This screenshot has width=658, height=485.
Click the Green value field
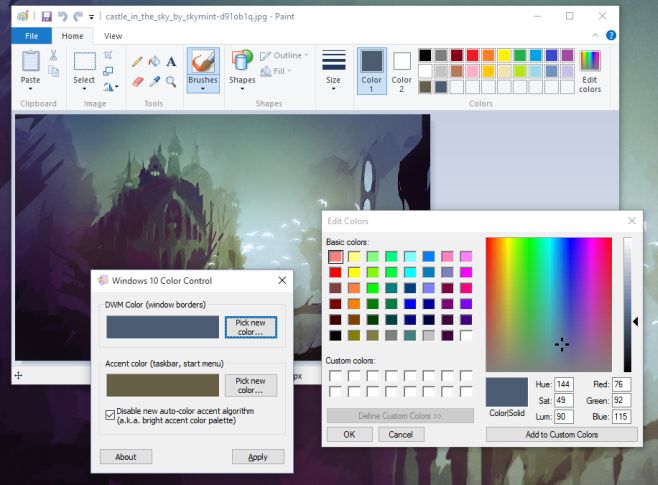(x=621, y=400)
